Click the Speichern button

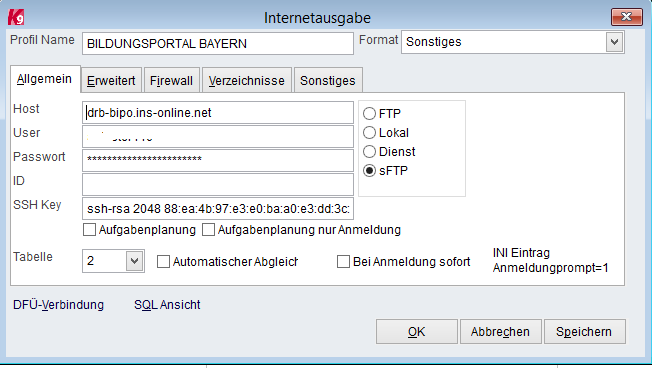point(584,332)
